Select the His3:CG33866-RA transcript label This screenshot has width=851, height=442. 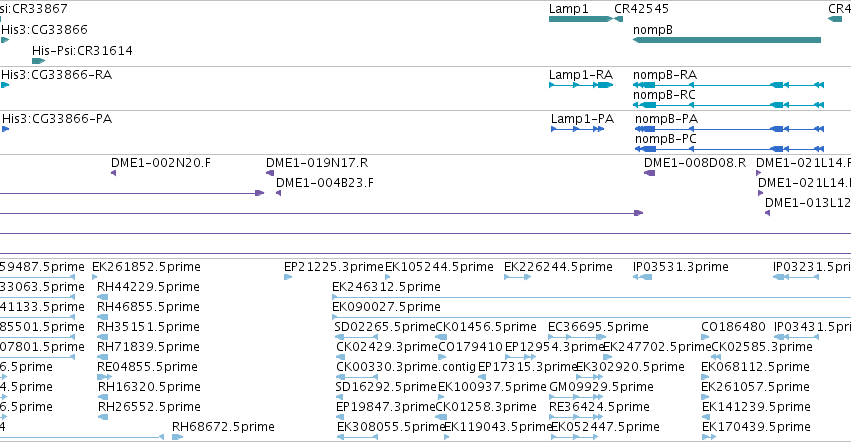(56, 75)
